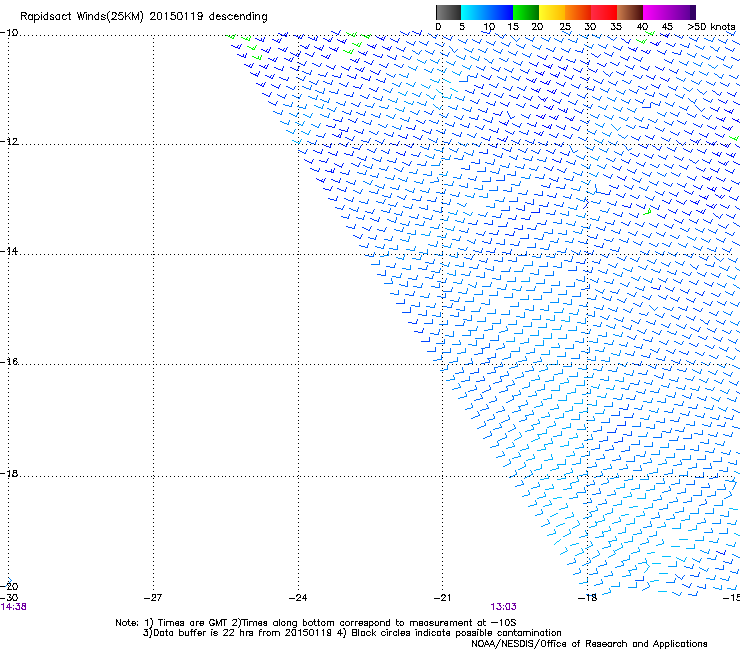Pick the orange segment of the color bar
740x650 pixels.
pos(578,12)
